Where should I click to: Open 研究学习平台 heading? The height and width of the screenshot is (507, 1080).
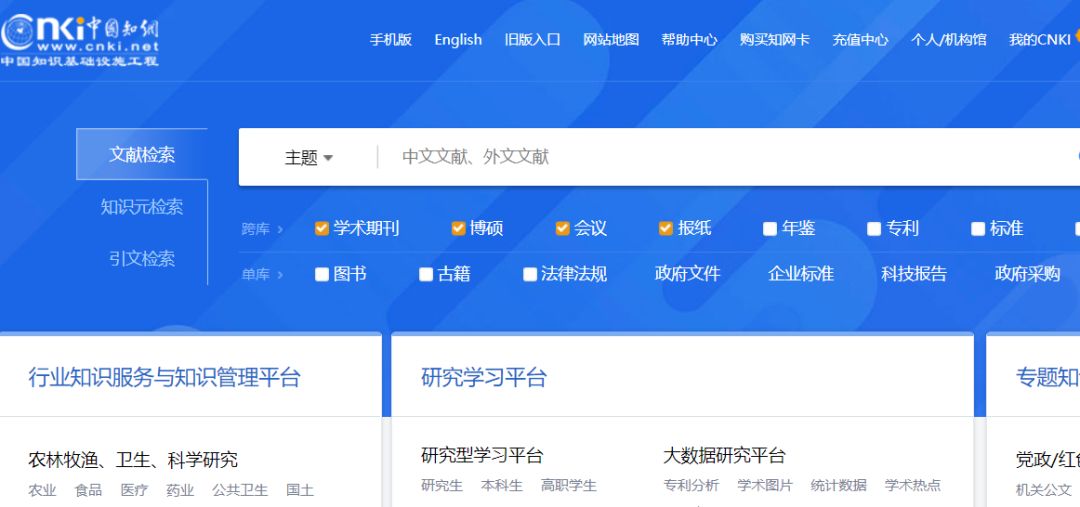click(484, 377)
